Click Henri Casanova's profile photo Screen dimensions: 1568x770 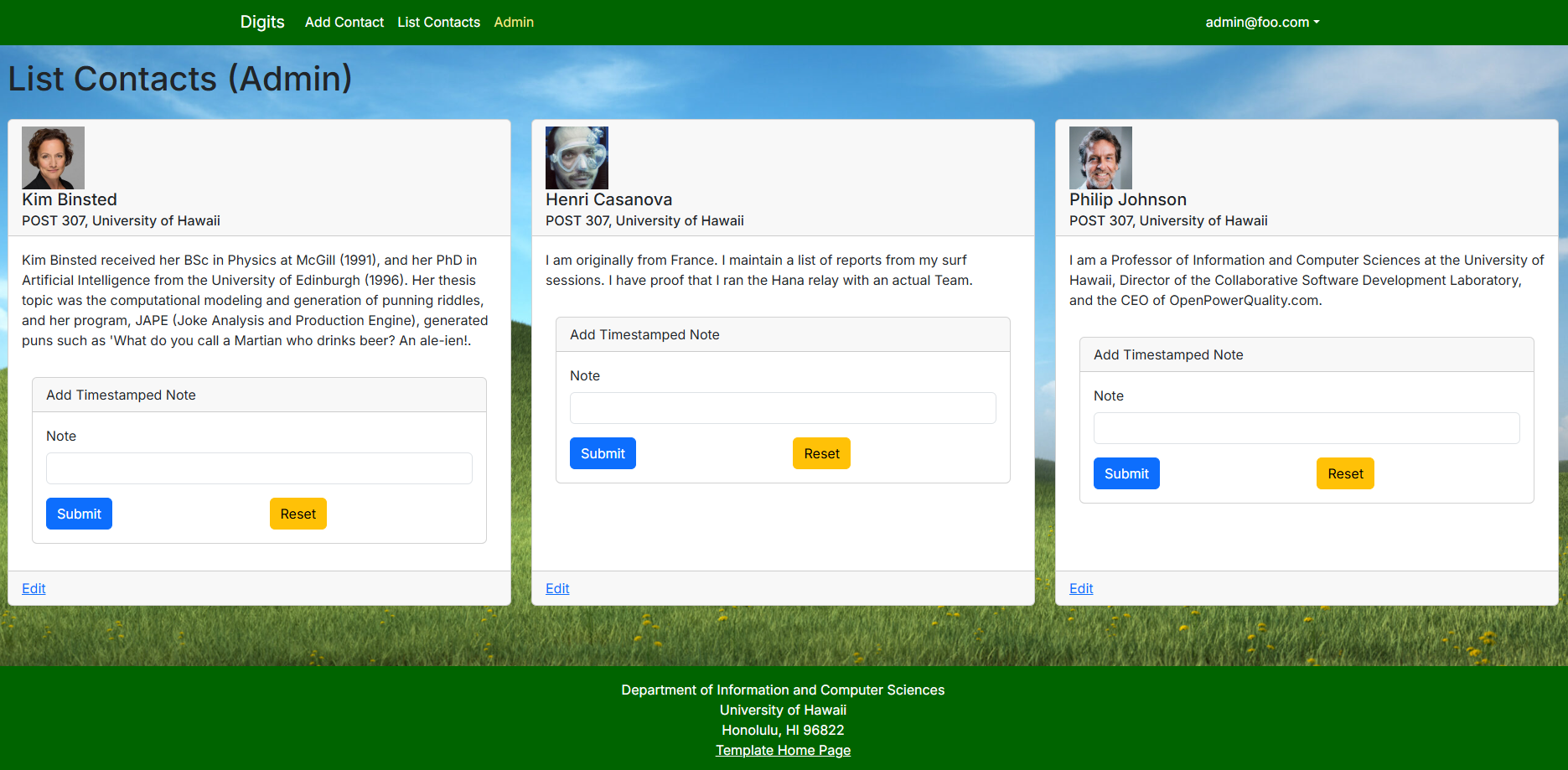click(577, 158)
